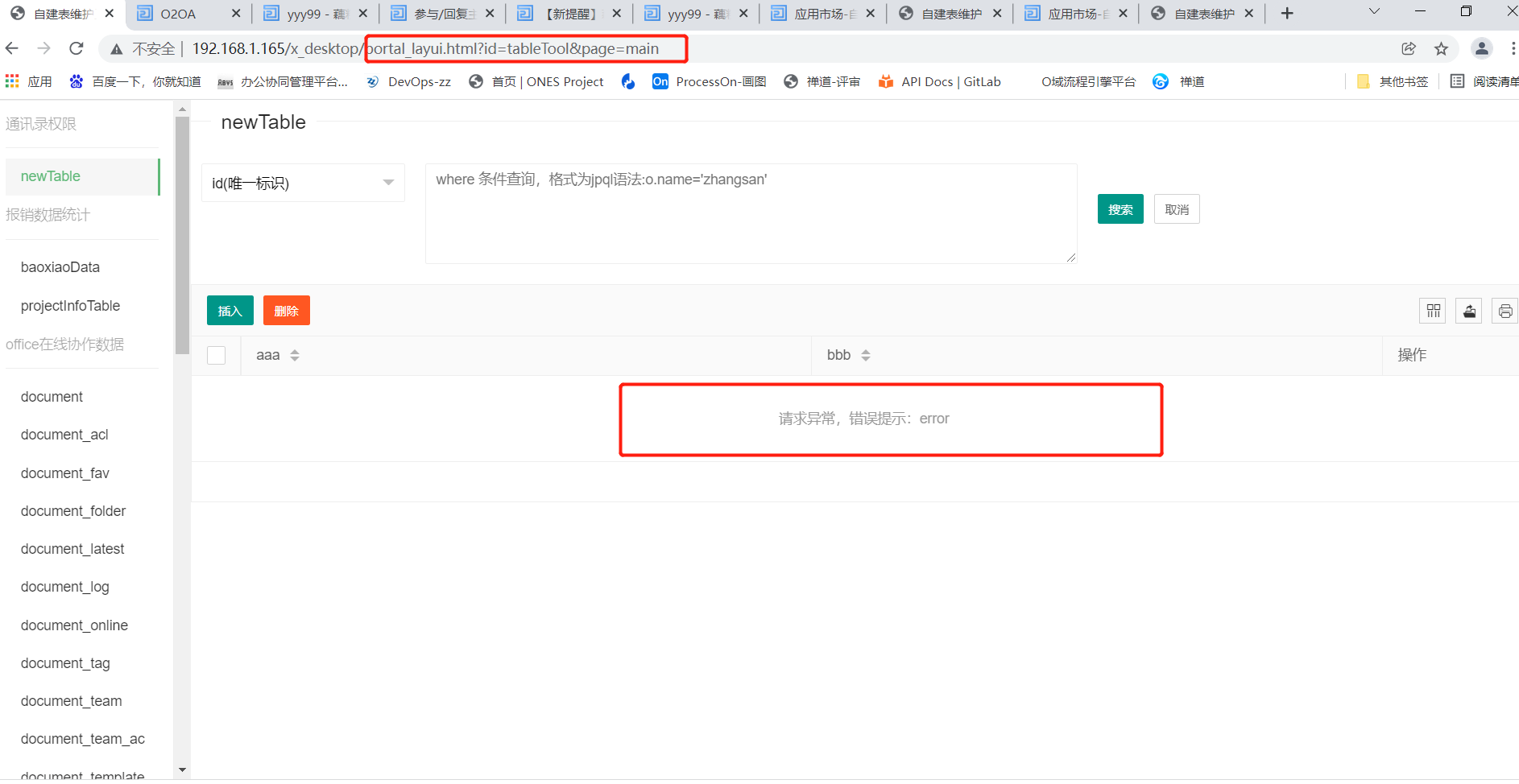
Task: Open the 禅道 bookmark
Action: [1178, 81]
